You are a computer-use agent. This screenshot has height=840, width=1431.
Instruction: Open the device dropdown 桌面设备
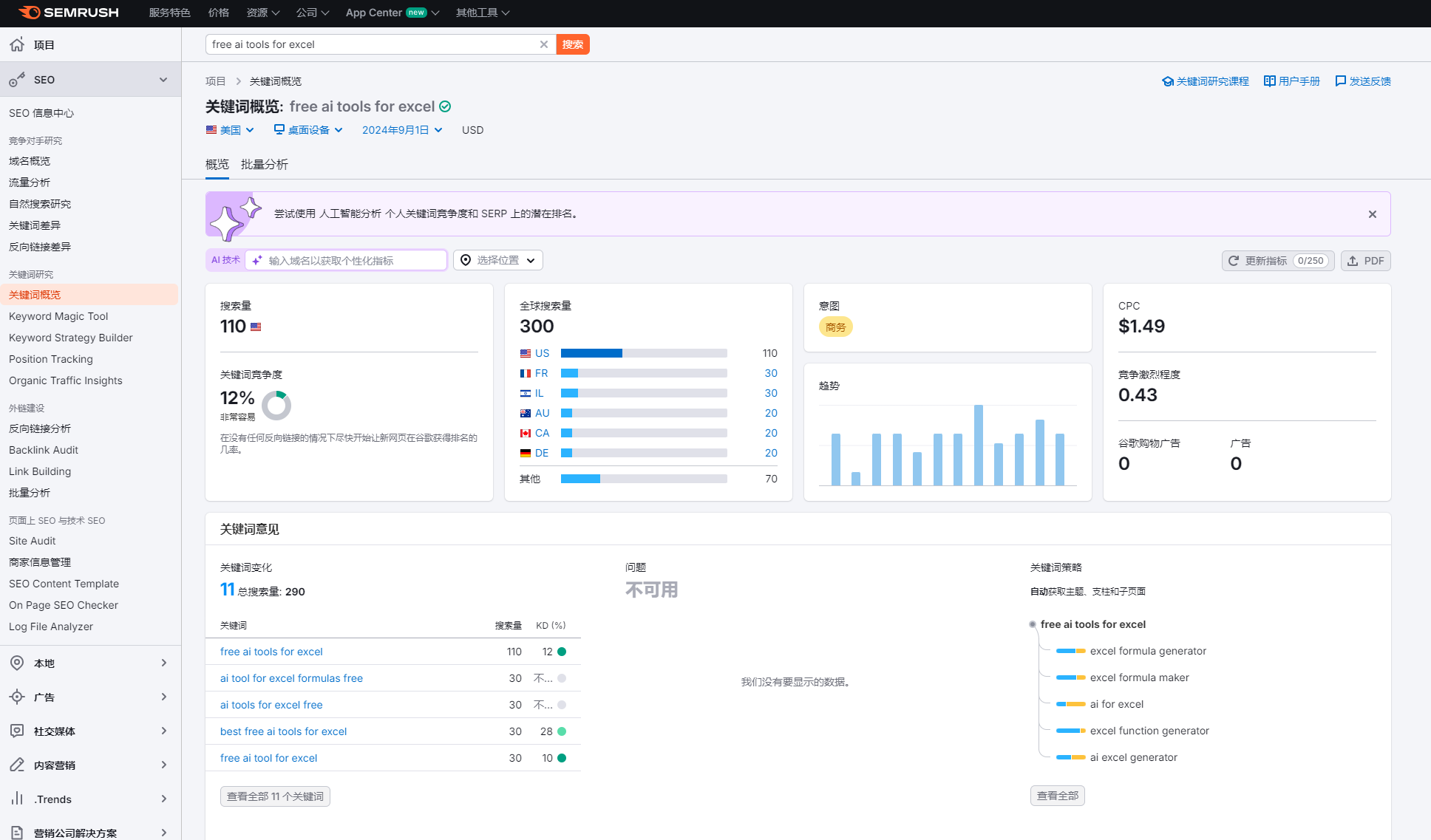308,130
